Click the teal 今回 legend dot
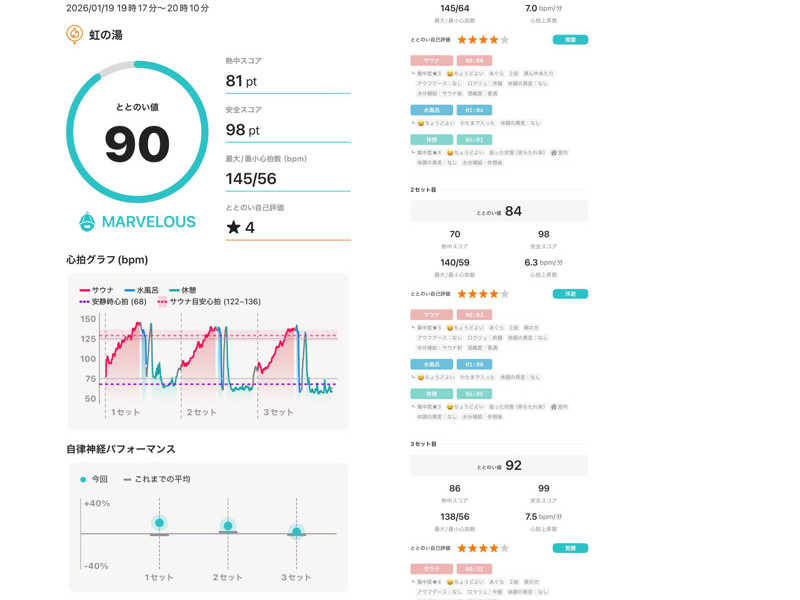Image resolution: width=800 pixels, height=600 pixels. pyautogui.click(x=83, y=479)
